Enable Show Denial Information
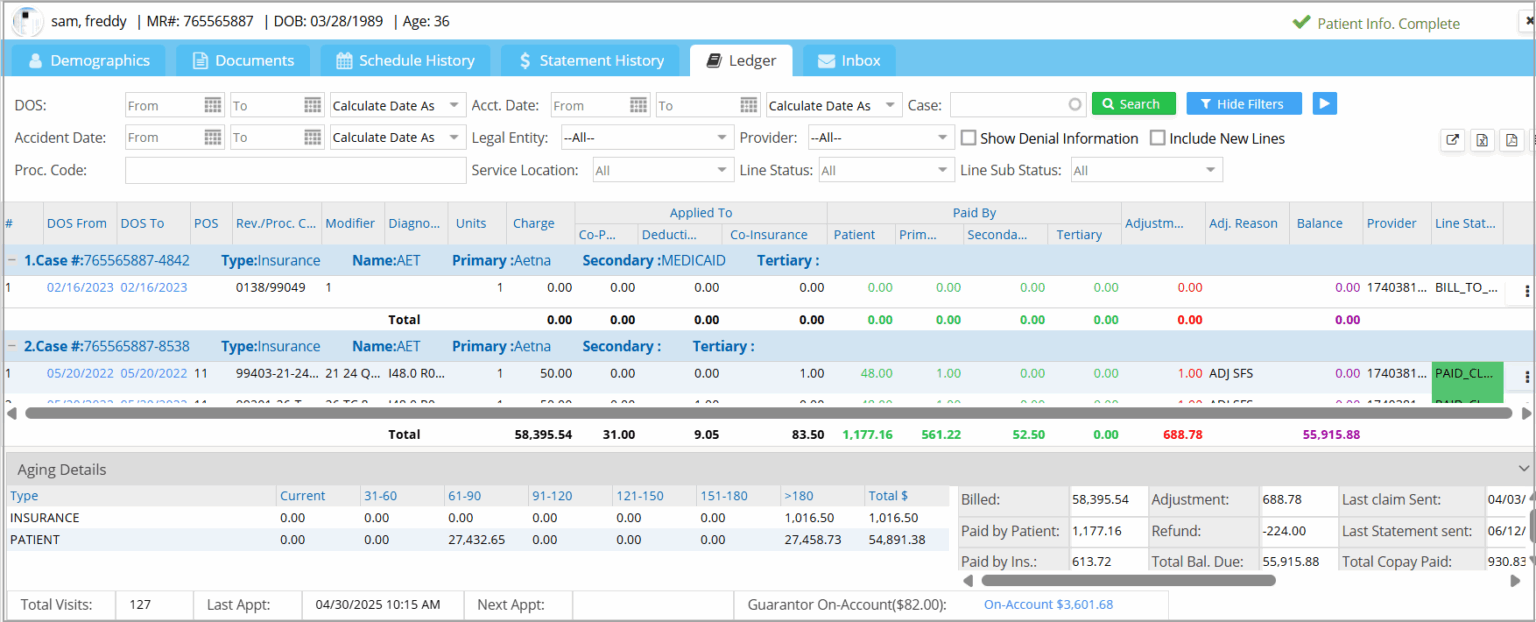Screen dimensions: 1536x622 coord(968,138)
